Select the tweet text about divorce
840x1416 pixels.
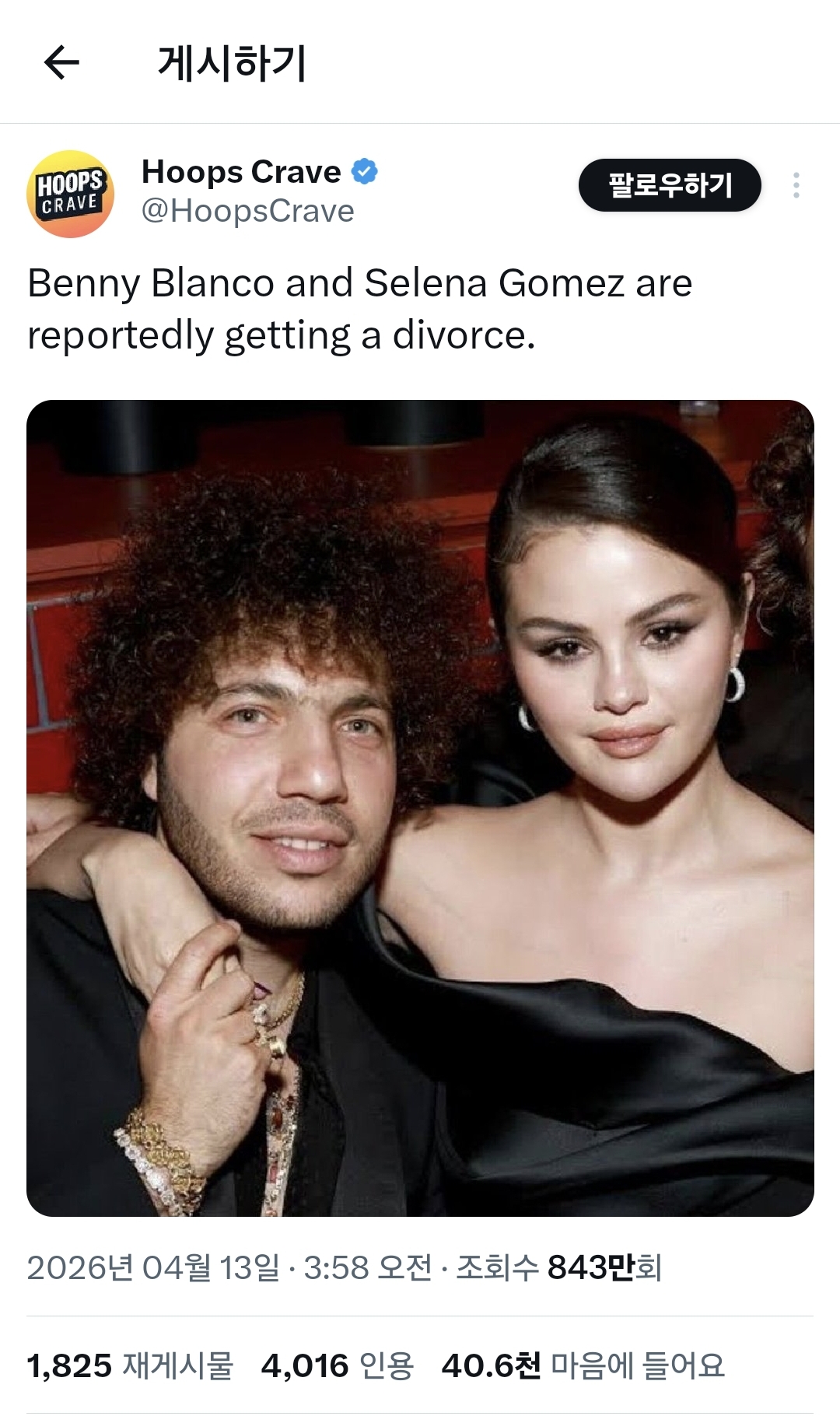click(359, 309)
